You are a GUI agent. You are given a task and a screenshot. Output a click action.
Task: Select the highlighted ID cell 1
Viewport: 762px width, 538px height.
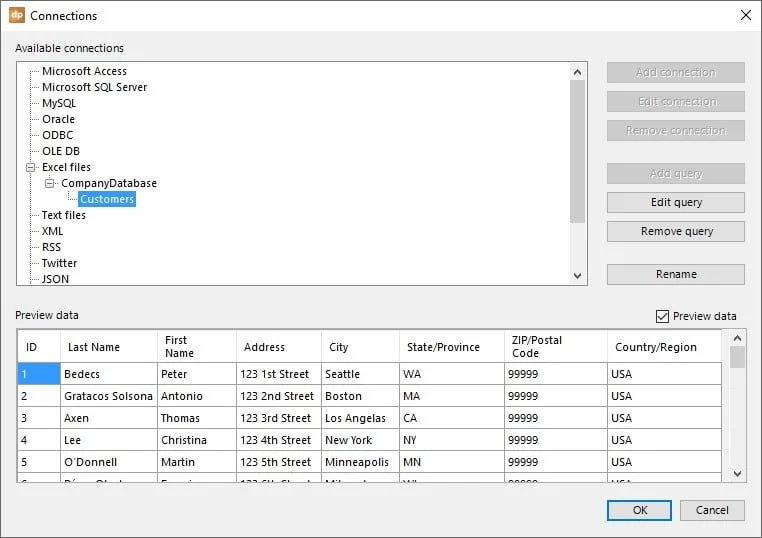click(39, 374)
